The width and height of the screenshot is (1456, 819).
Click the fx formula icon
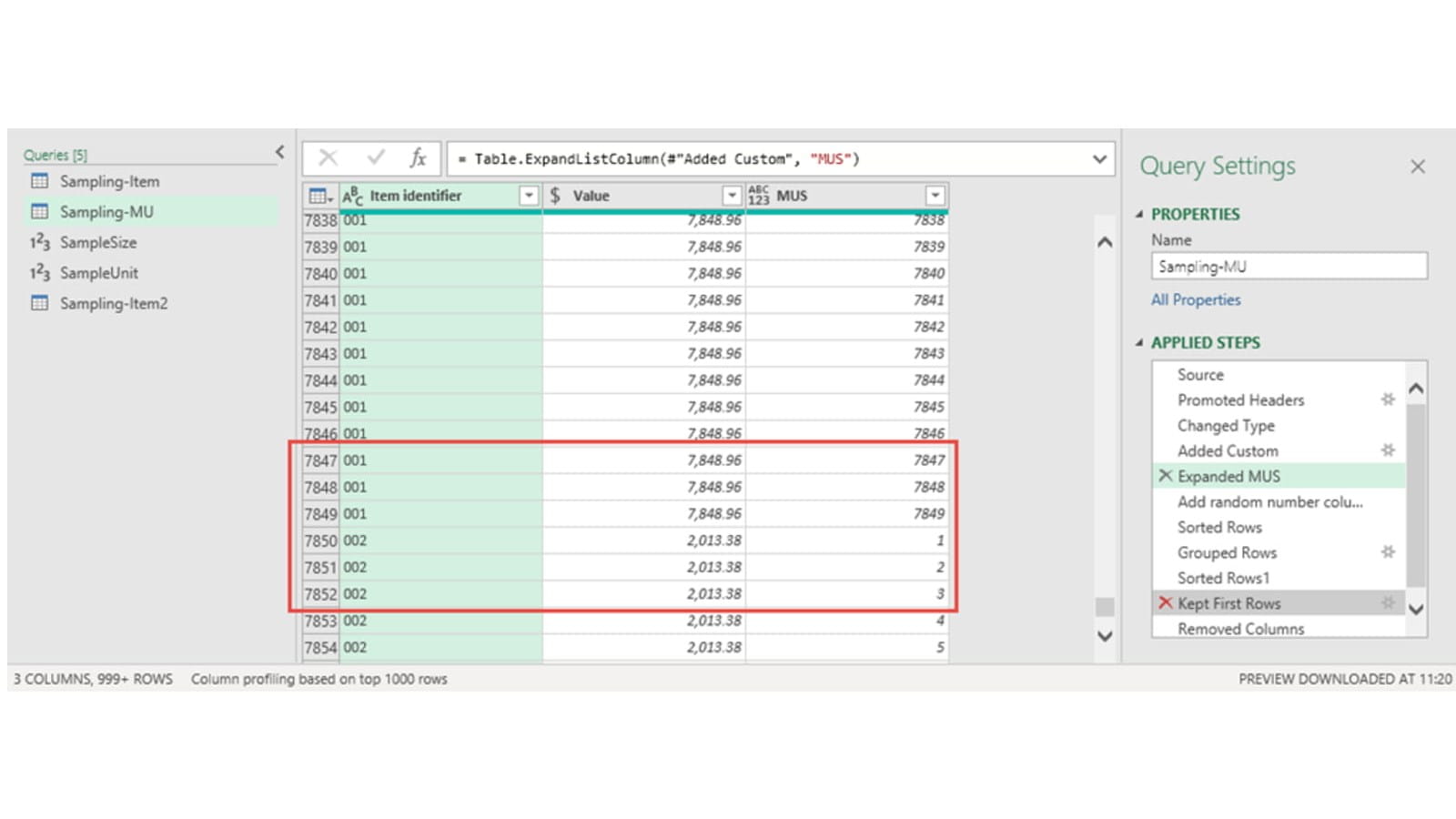pyautogui.click(x=418, y=158)
